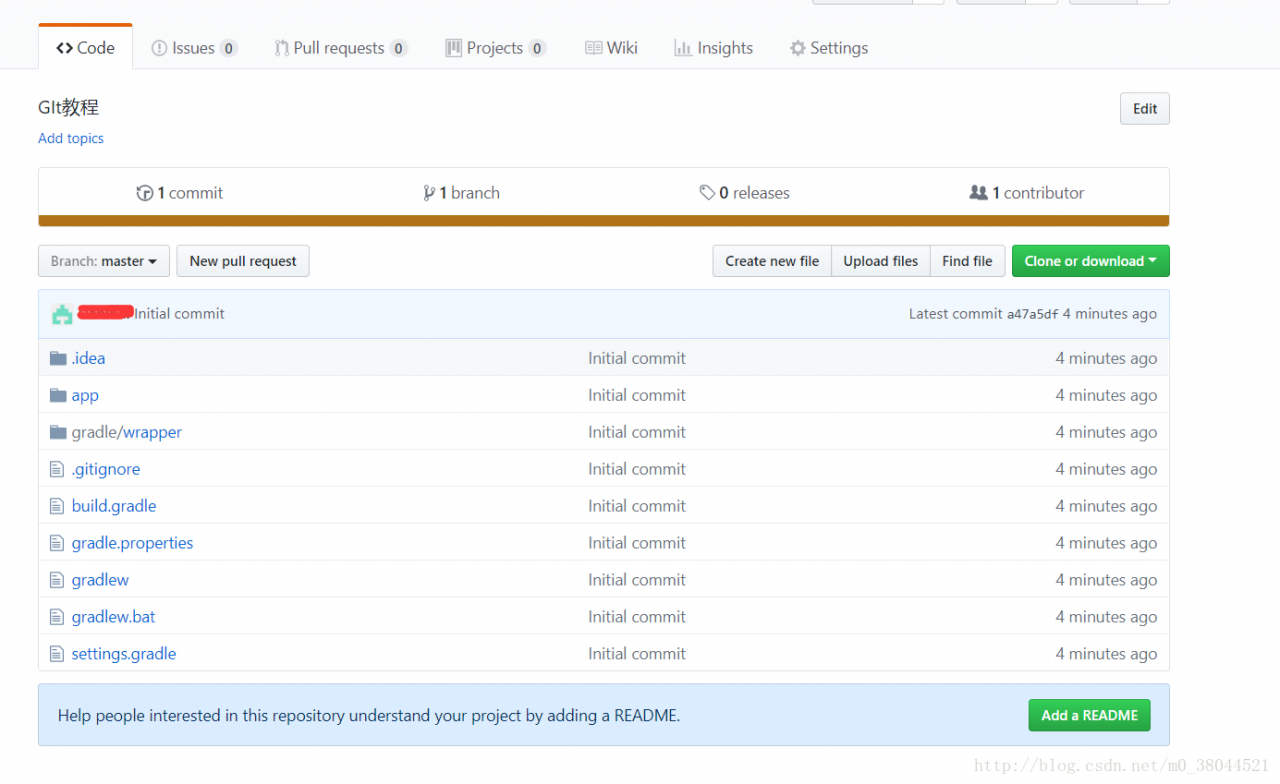Click the latest commit hash a47a5df
This screenshot has height=784, width=1280.
coord(1032,314)
